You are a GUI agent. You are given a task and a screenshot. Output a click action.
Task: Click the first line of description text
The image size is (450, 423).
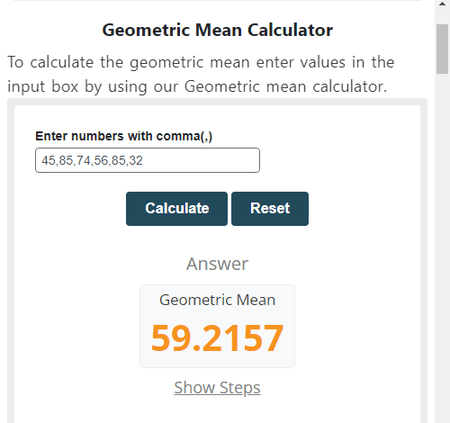[201, 62]
